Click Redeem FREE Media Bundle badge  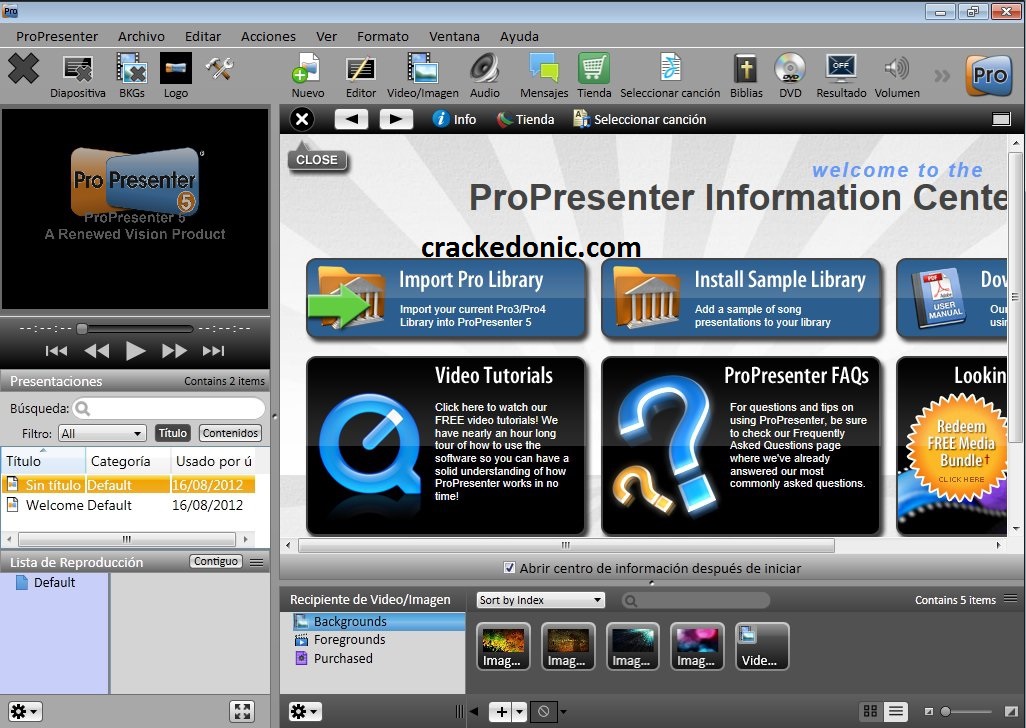[961, 449]
